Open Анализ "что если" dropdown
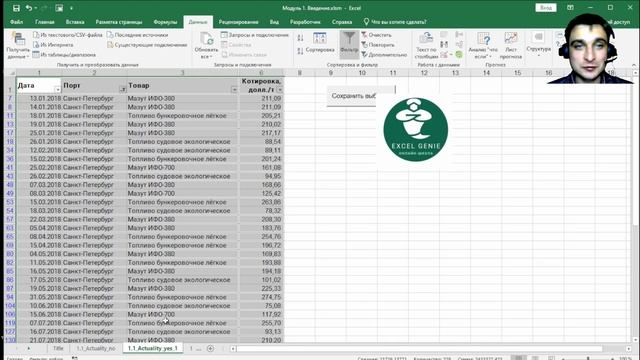This screenshot has width=640, height=360. [x=483, y=45]
